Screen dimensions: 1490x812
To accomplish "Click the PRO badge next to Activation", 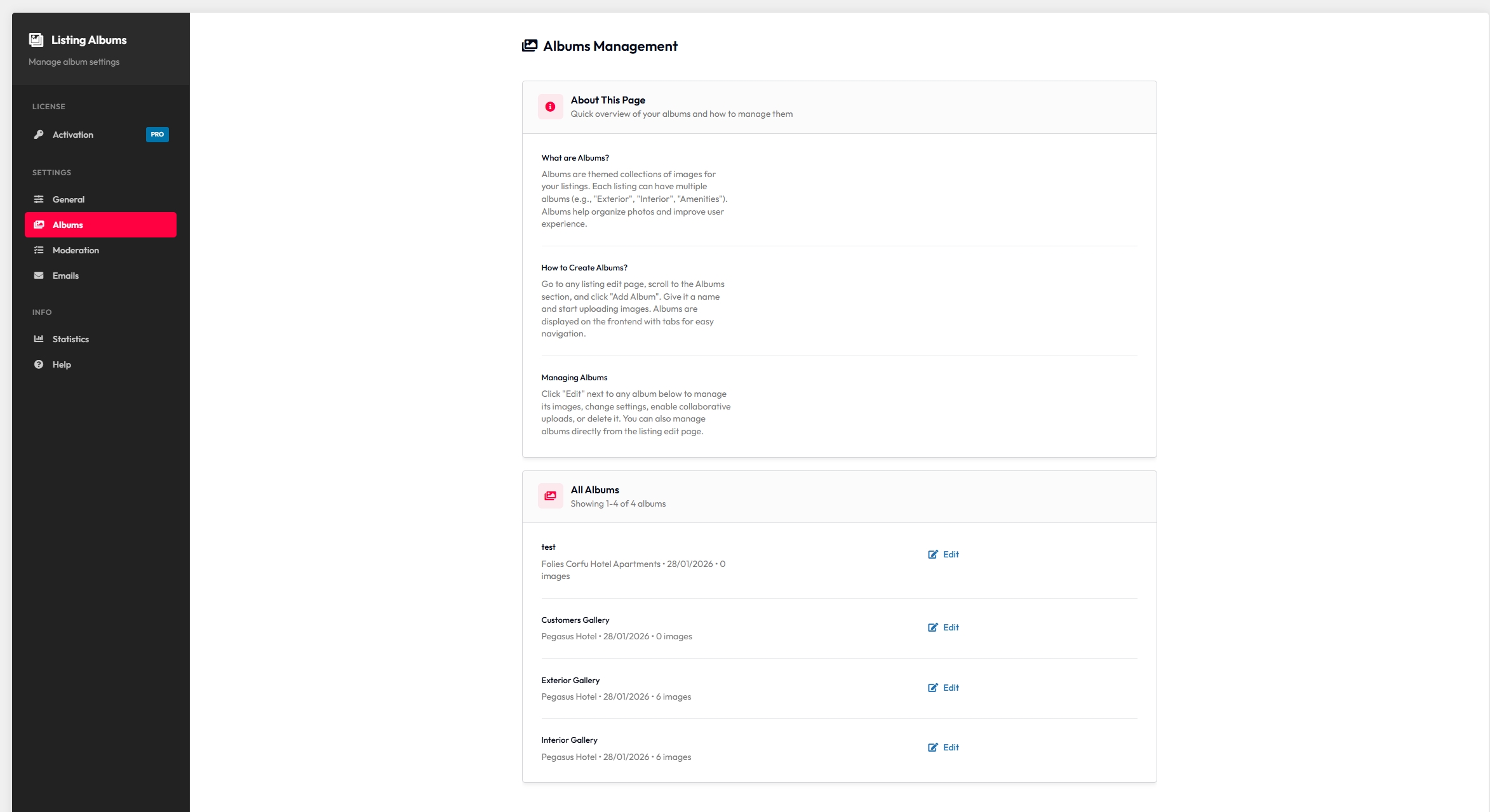I will click(157, 134).
